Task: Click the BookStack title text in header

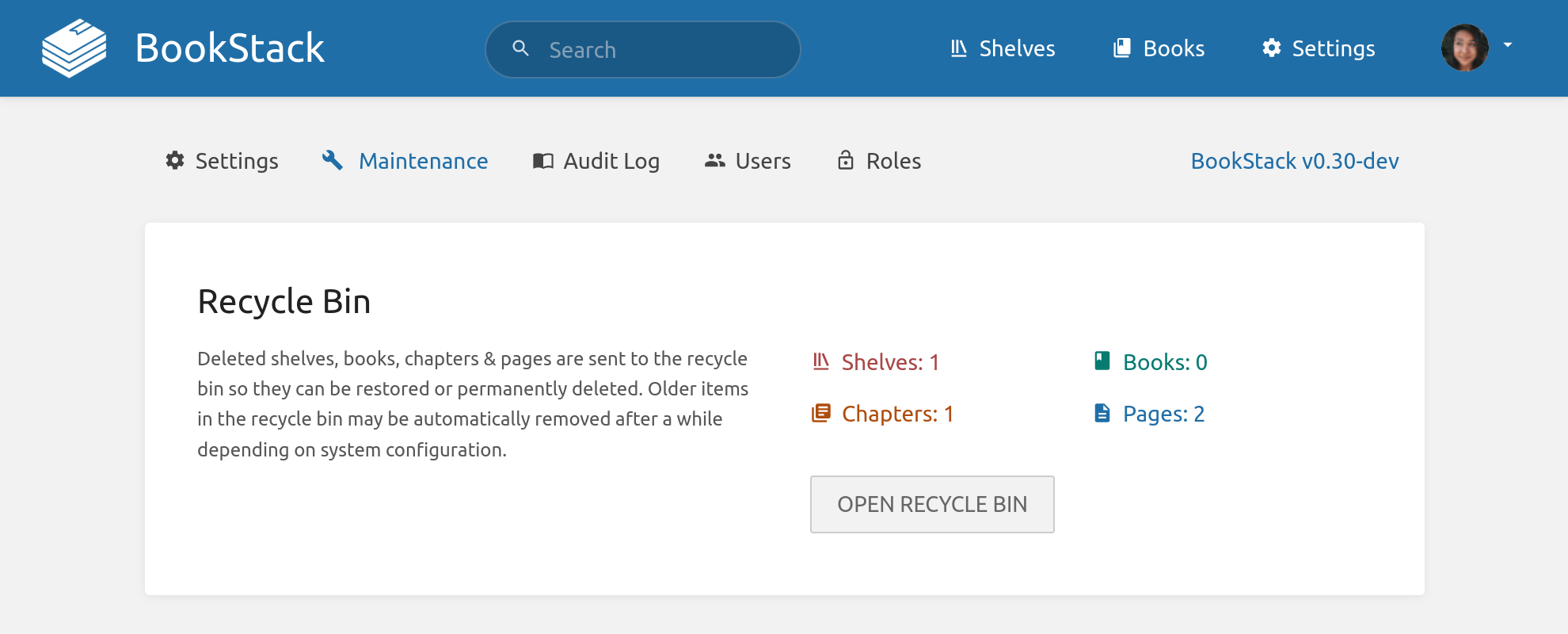Action: point(230,48)
